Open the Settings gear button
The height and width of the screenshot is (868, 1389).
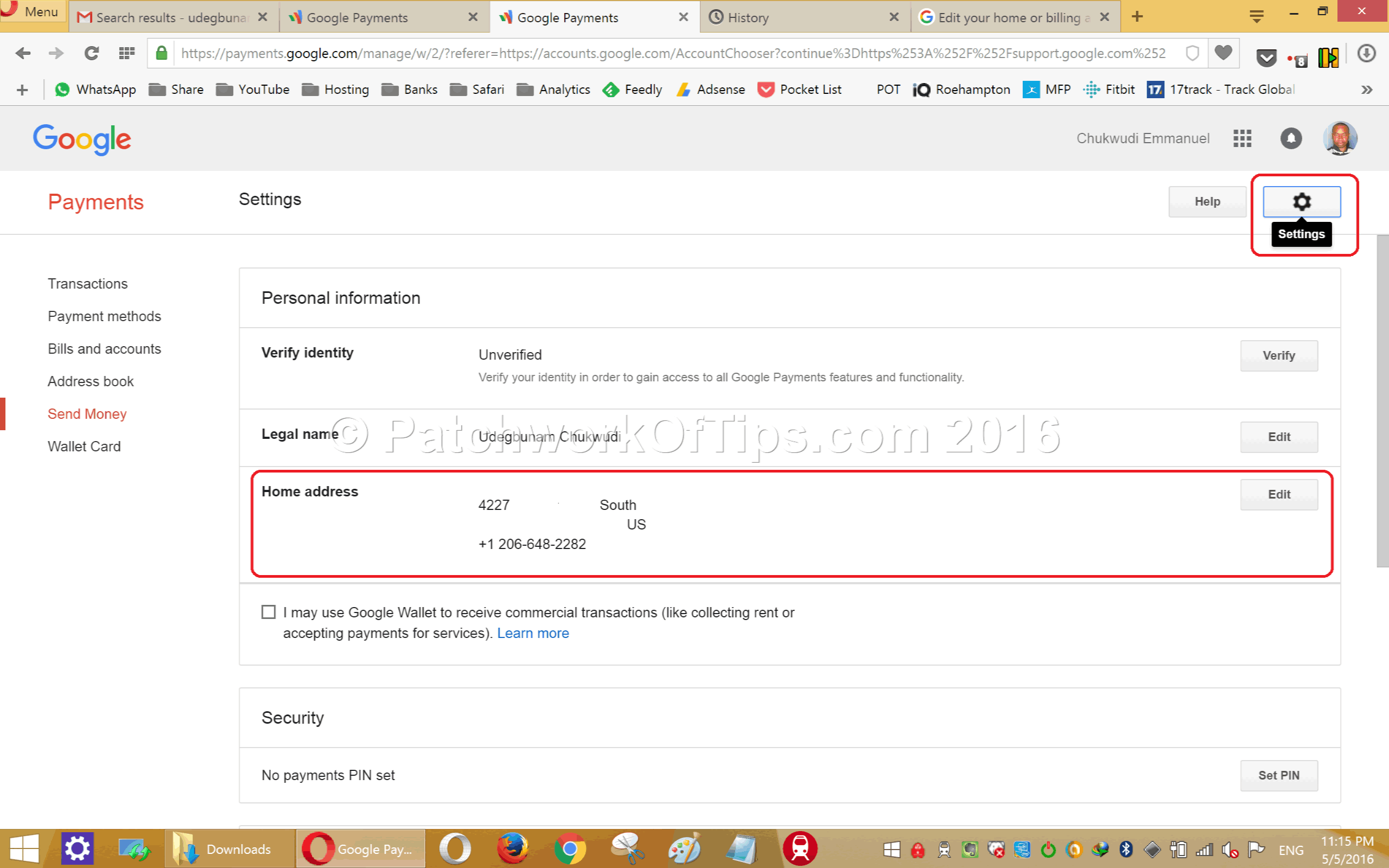click(x=1301, y=201)
